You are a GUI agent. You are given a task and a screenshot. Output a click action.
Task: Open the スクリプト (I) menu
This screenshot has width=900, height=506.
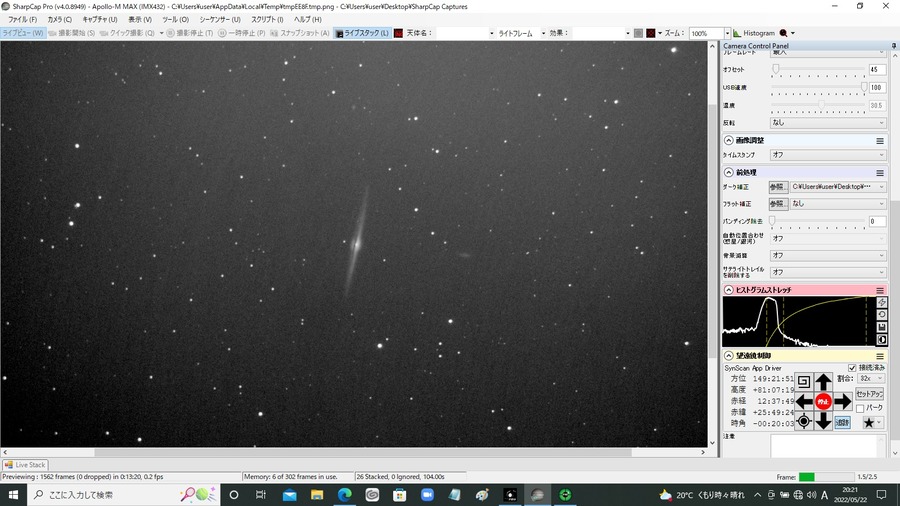[x=267, y=20]
